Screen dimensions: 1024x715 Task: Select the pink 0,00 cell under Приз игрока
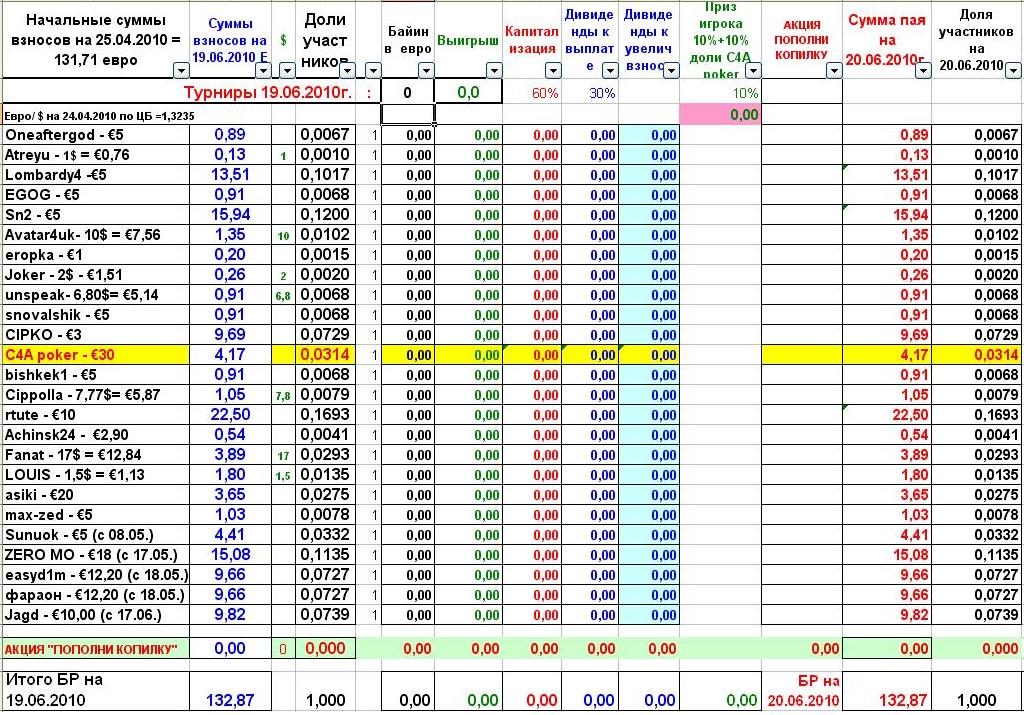tap(720, 115)
